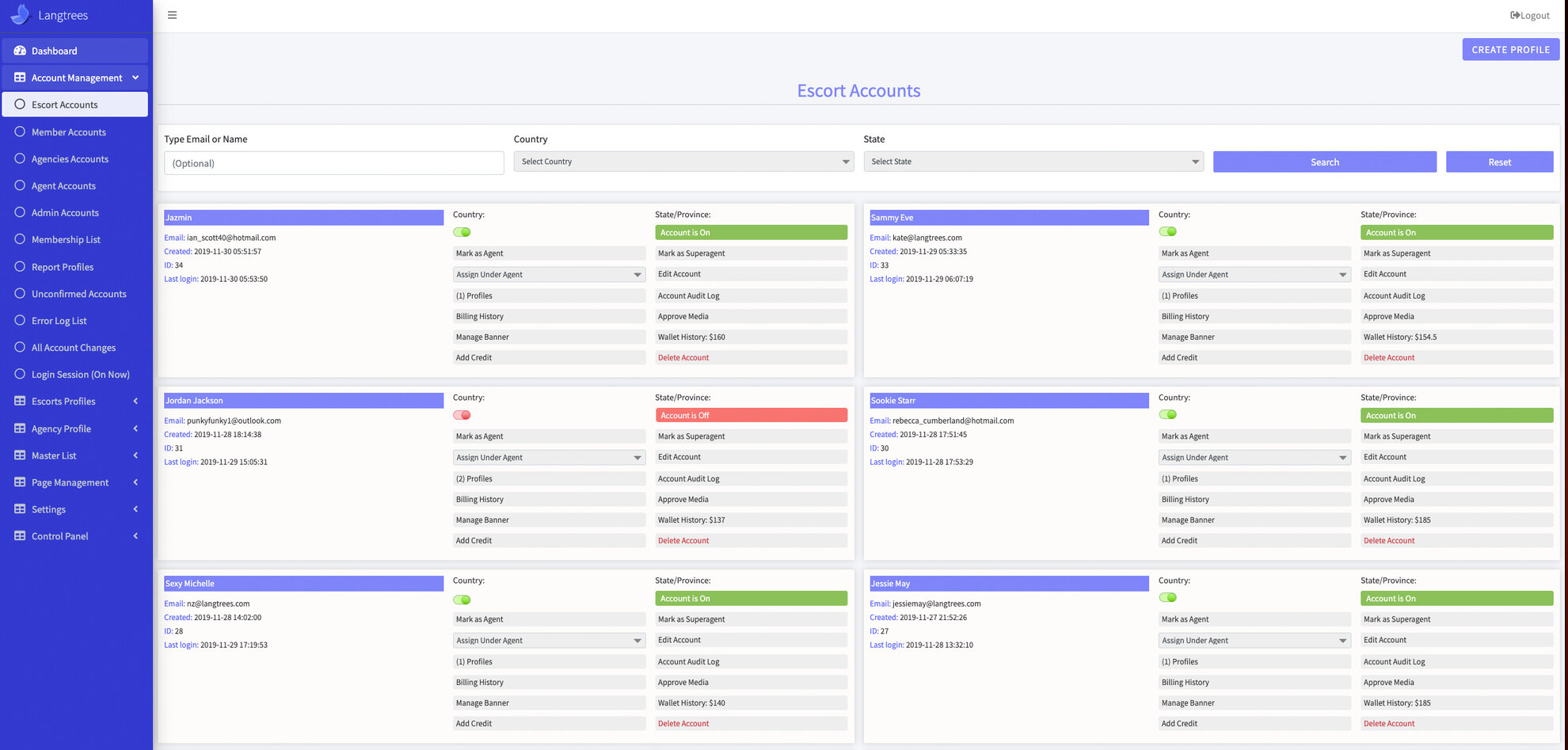The width and height of the screenshot is (1568, 750).
Task: Toggle Sookie Starr's account status switch
Action: (x=1167, y=414)
